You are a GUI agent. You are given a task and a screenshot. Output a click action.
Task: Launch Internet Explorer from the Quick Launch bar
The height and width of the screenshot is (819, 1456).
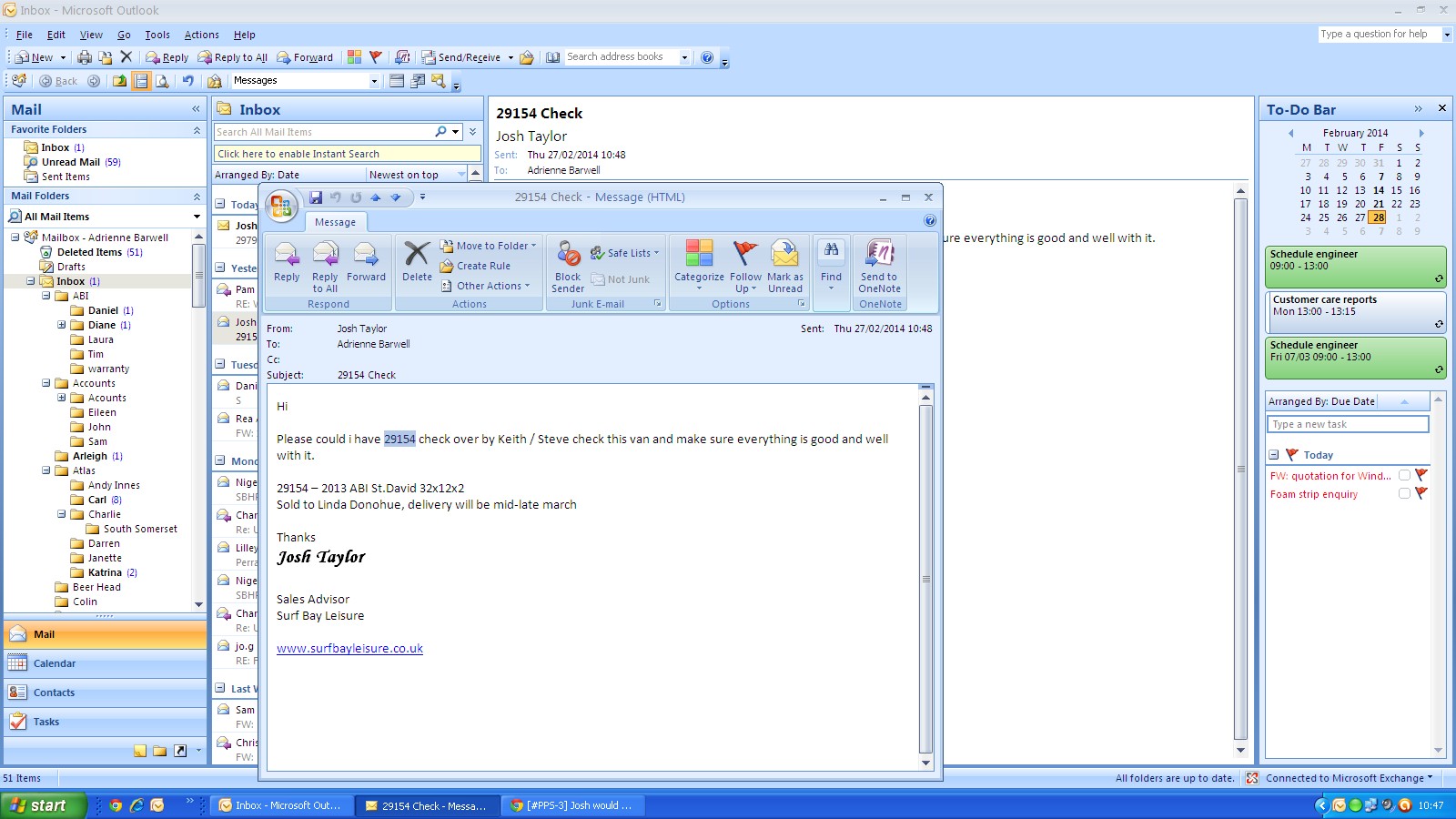click(136, 805)
